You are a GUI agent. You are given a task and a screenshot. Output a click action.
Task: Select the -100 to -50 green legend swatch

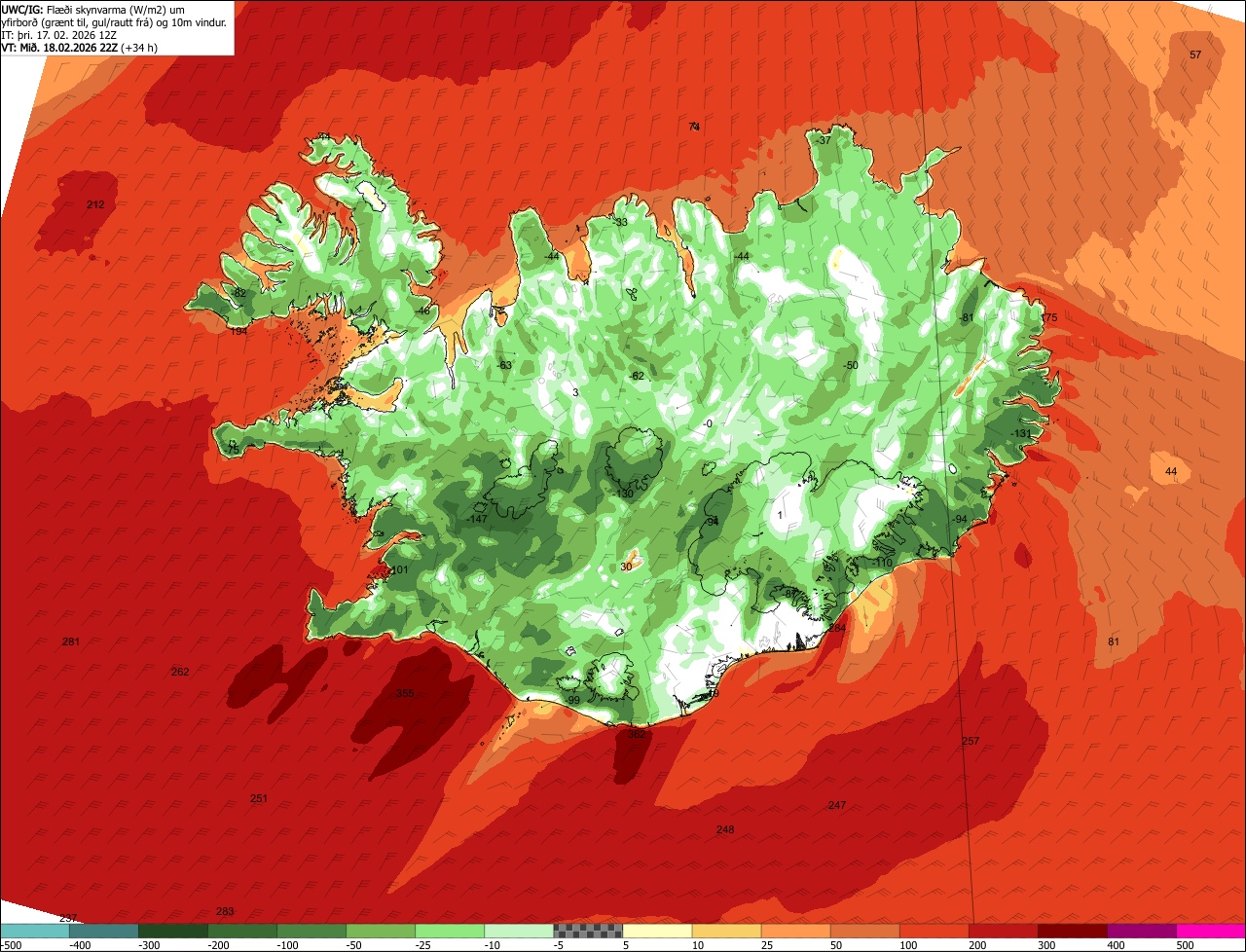click(x=311, y=931)
